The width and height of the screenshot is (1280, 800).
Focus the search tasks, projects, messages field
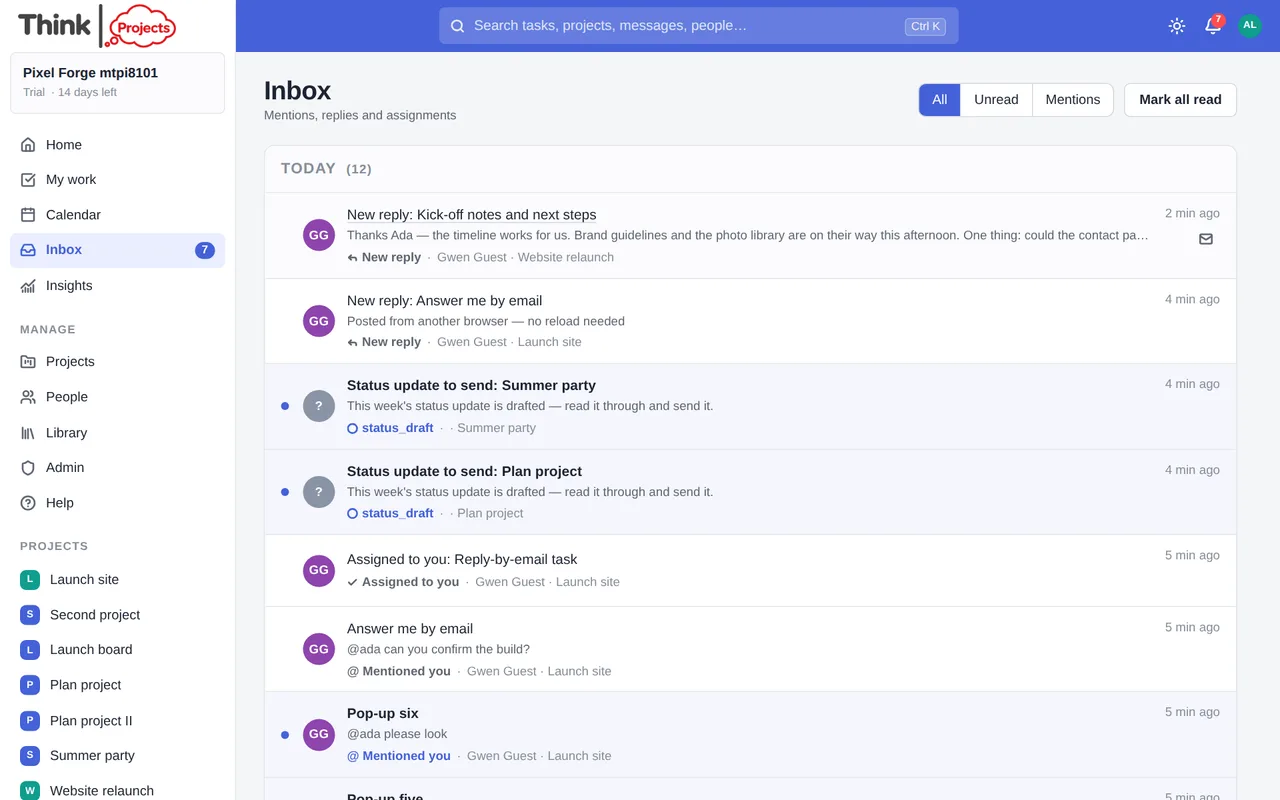[x=698, y=26]
